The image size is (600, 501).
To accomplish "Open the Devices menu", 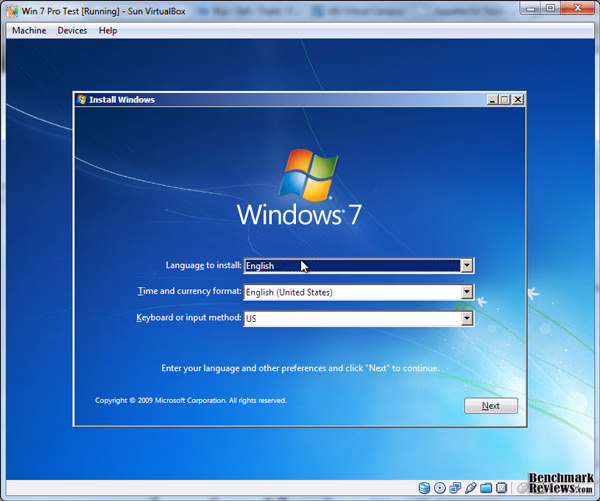I will 72,30.
